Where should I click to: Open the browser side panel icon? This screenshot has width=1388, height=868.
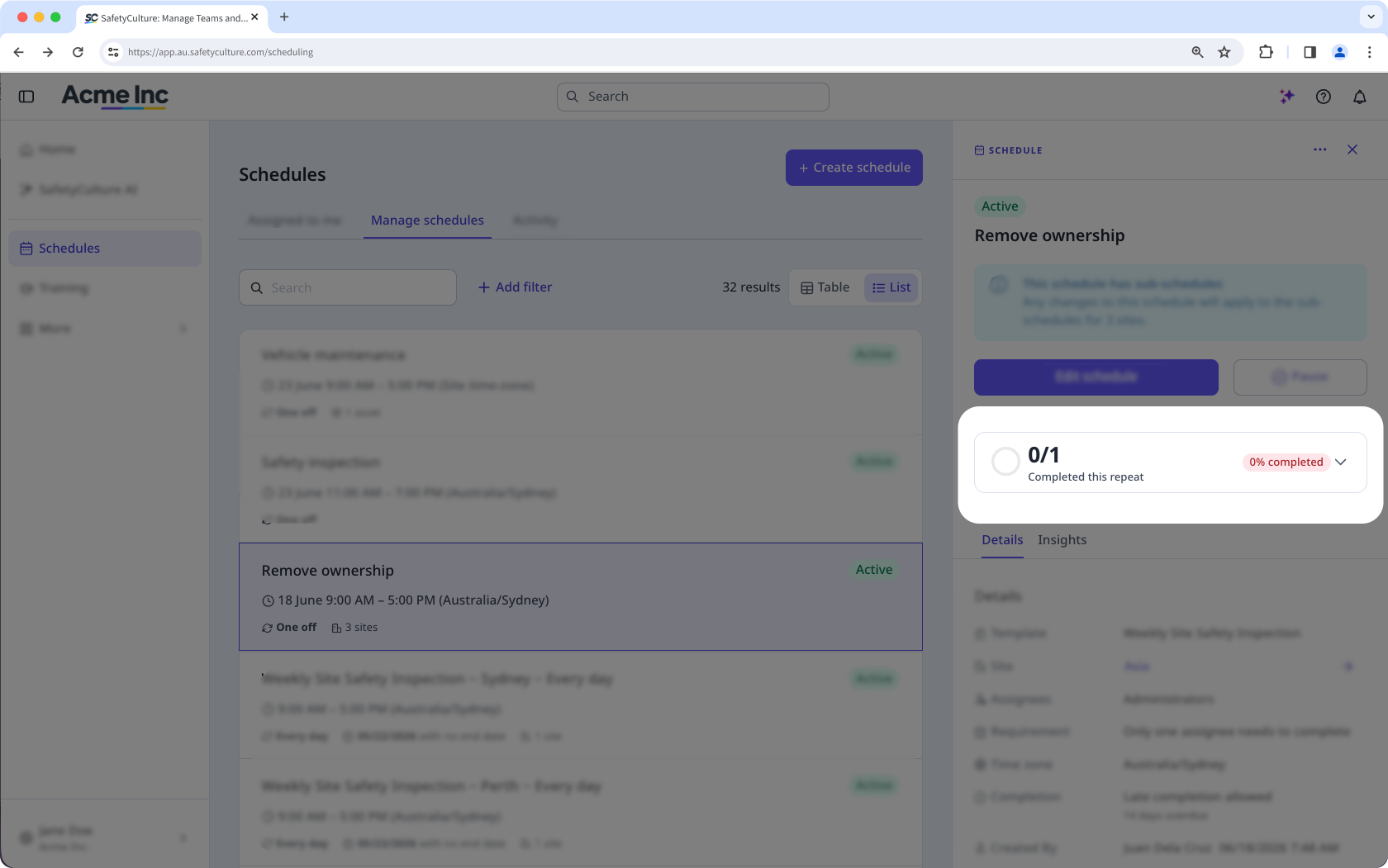pyautogui.click(x=1310, y=52)
